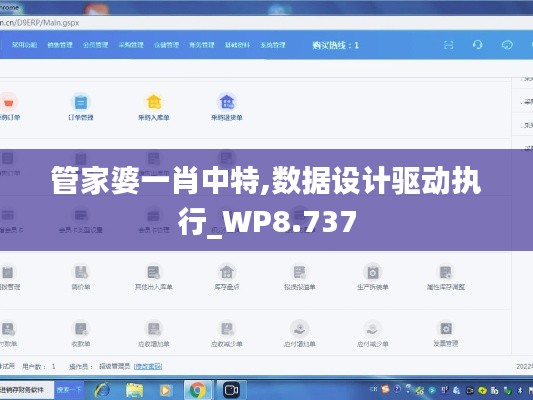This screenshot has height=400, width=533.
Task: Click the headset customer service icon
Action: click(478, 45)
